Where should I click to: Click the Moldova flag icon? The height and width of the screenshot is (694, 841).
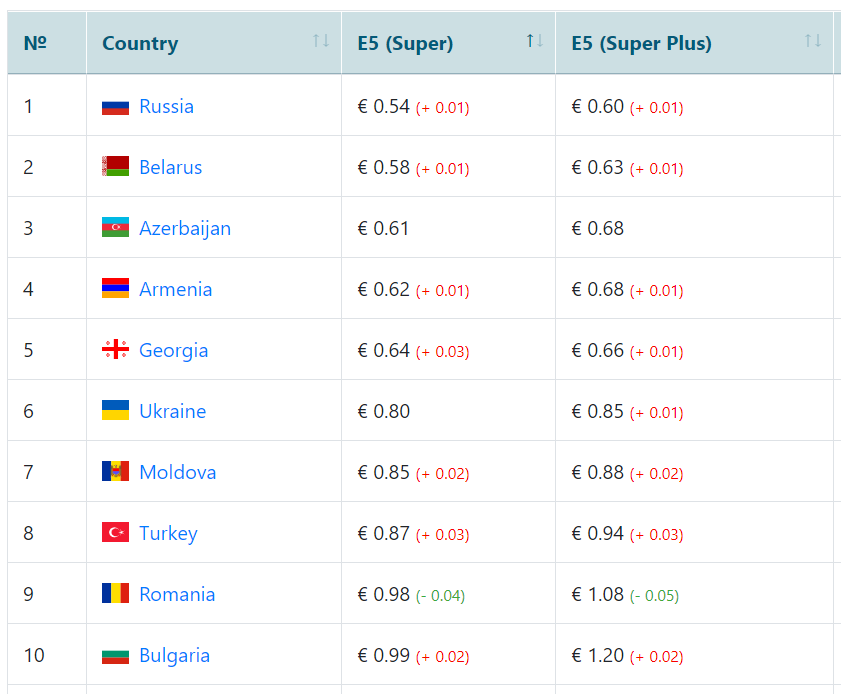coord(115,471)
